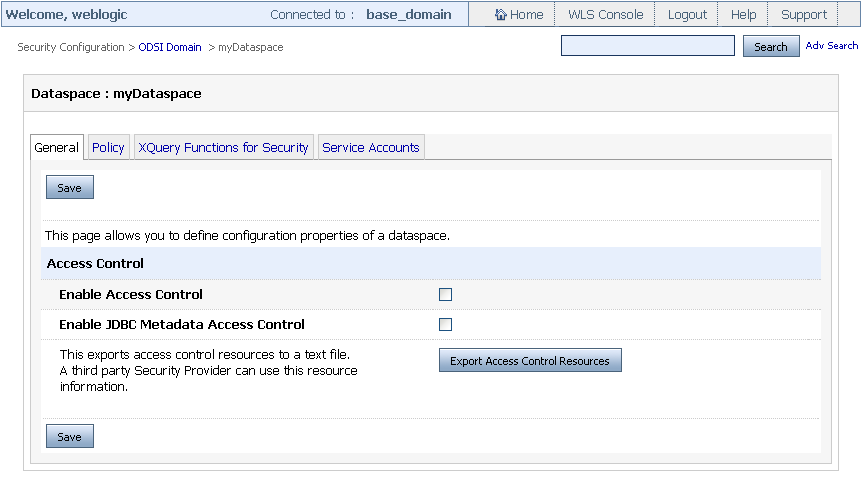Open XQuery Functions for Security tab
Viewport: 862px width, 483px height.
click(x=223, y=147)
